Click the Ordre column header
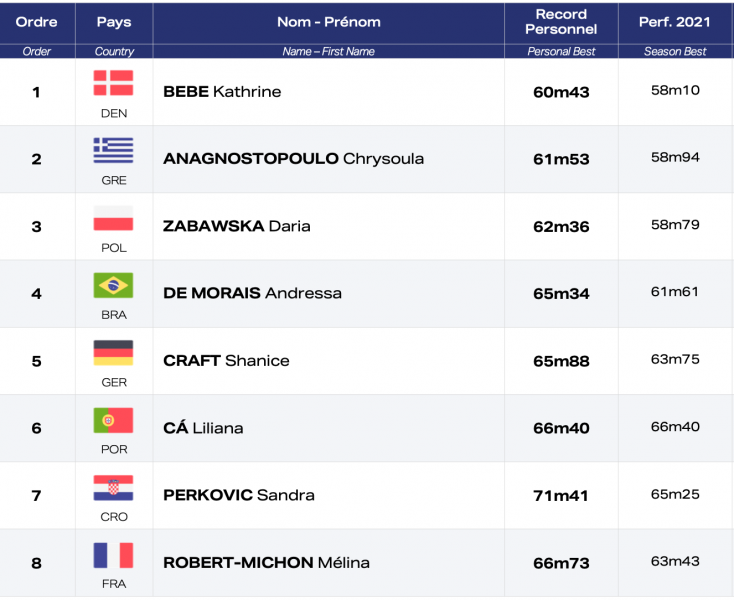 (x=37, y=21)
